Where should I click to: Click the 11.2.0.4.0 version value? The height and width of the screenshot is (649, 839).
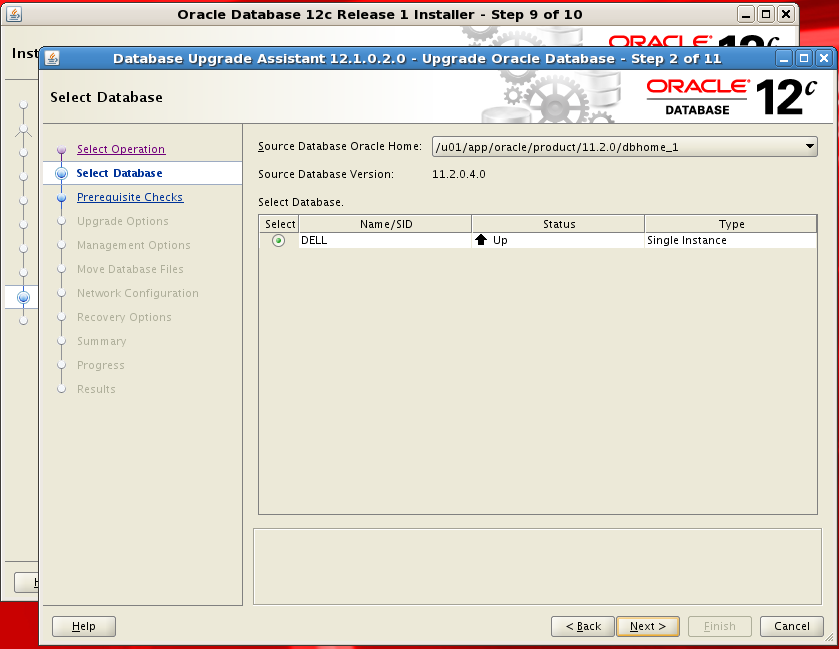[459, 174]
